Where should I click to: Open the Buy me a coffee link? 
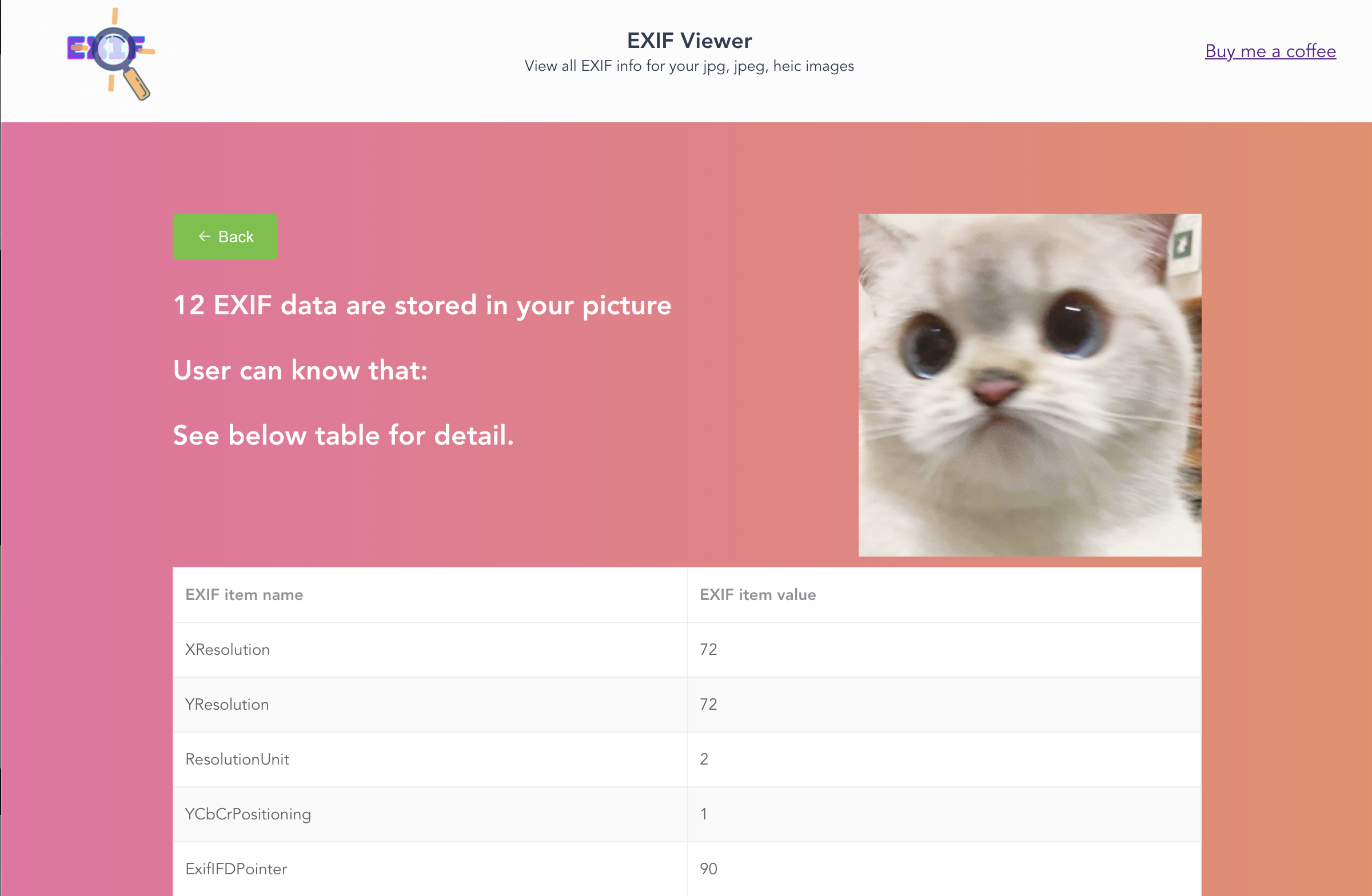pos(1270,51)
